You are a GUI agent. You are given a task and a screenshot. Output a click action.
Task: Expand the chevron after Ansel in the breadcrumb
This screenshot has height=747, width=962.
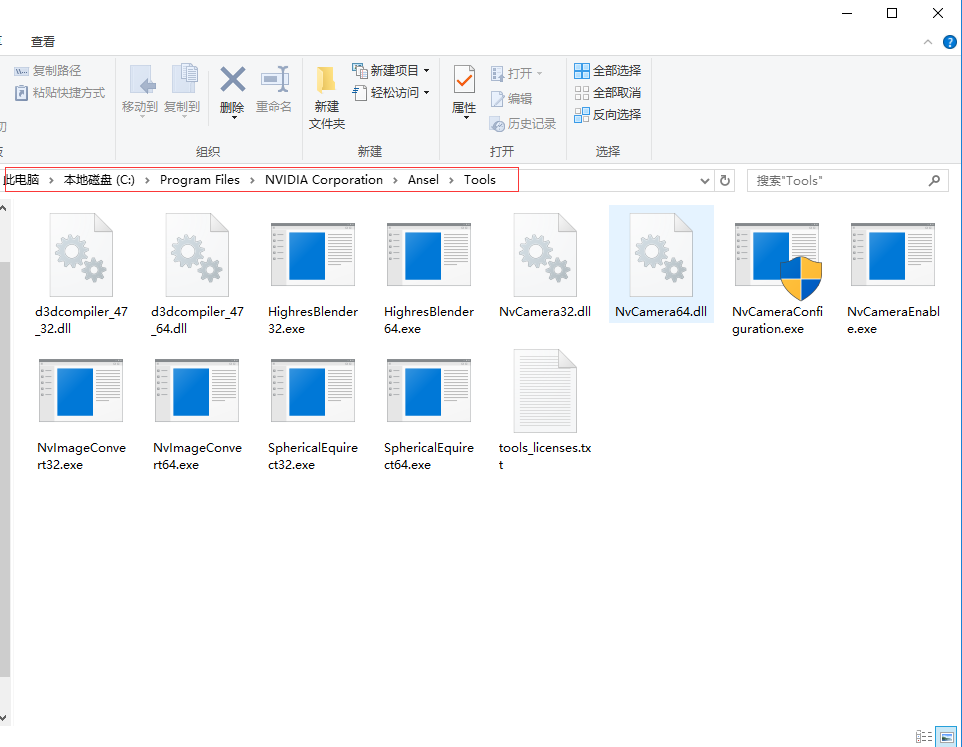(452, 180)
